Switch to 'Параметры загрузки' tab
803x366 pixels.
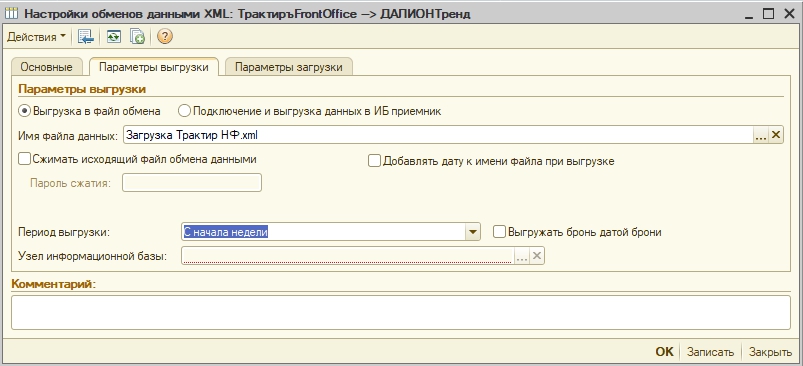pos(289,67)
